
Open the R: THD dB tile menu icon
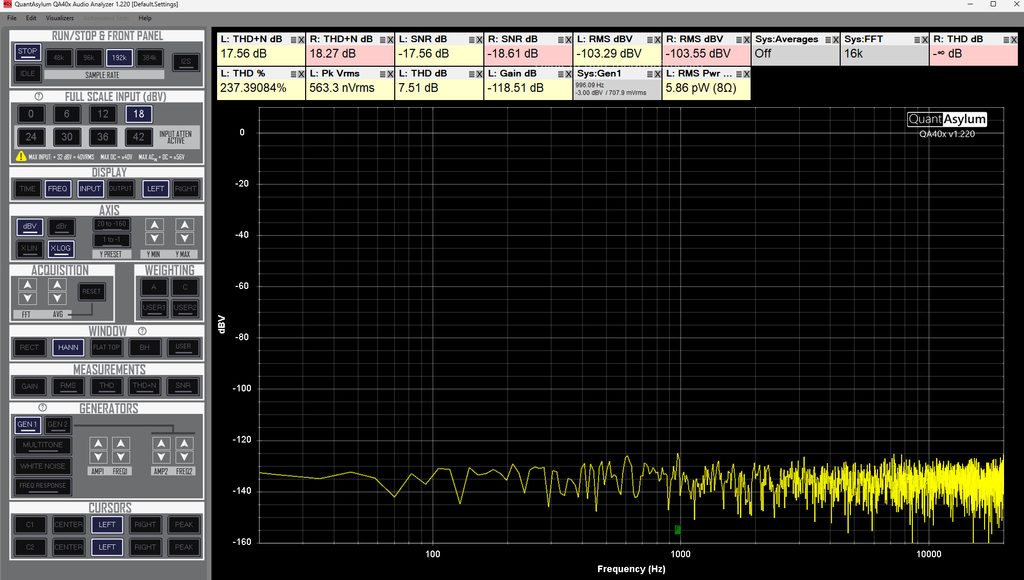pyautogui.click(x=1006, y=40)
